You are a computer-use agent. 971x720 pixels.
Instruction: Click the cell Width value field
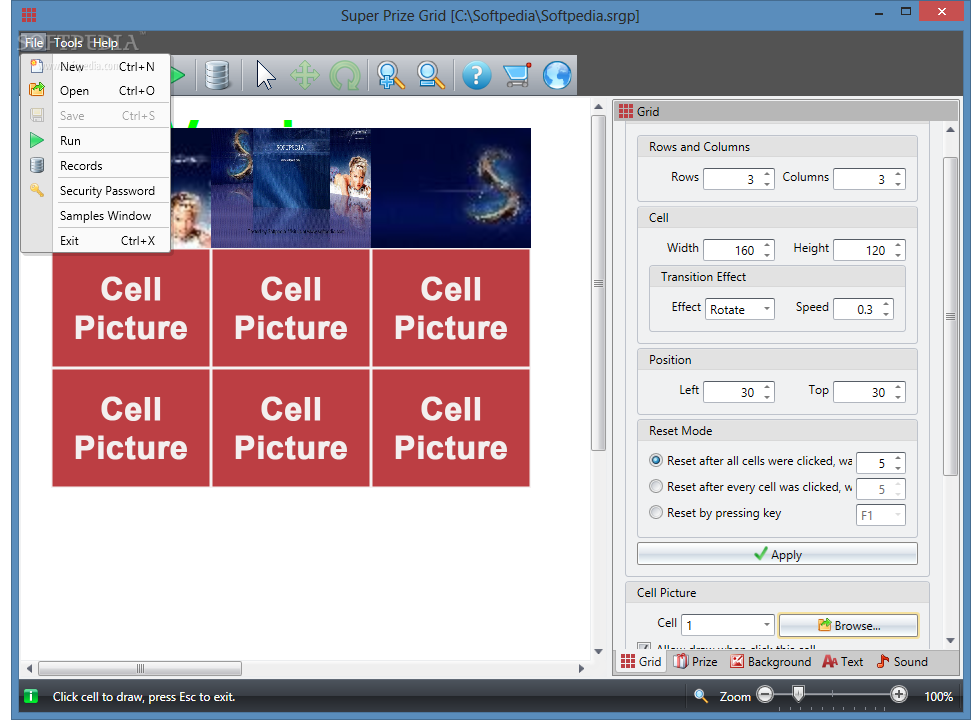[x=739, y=250]
